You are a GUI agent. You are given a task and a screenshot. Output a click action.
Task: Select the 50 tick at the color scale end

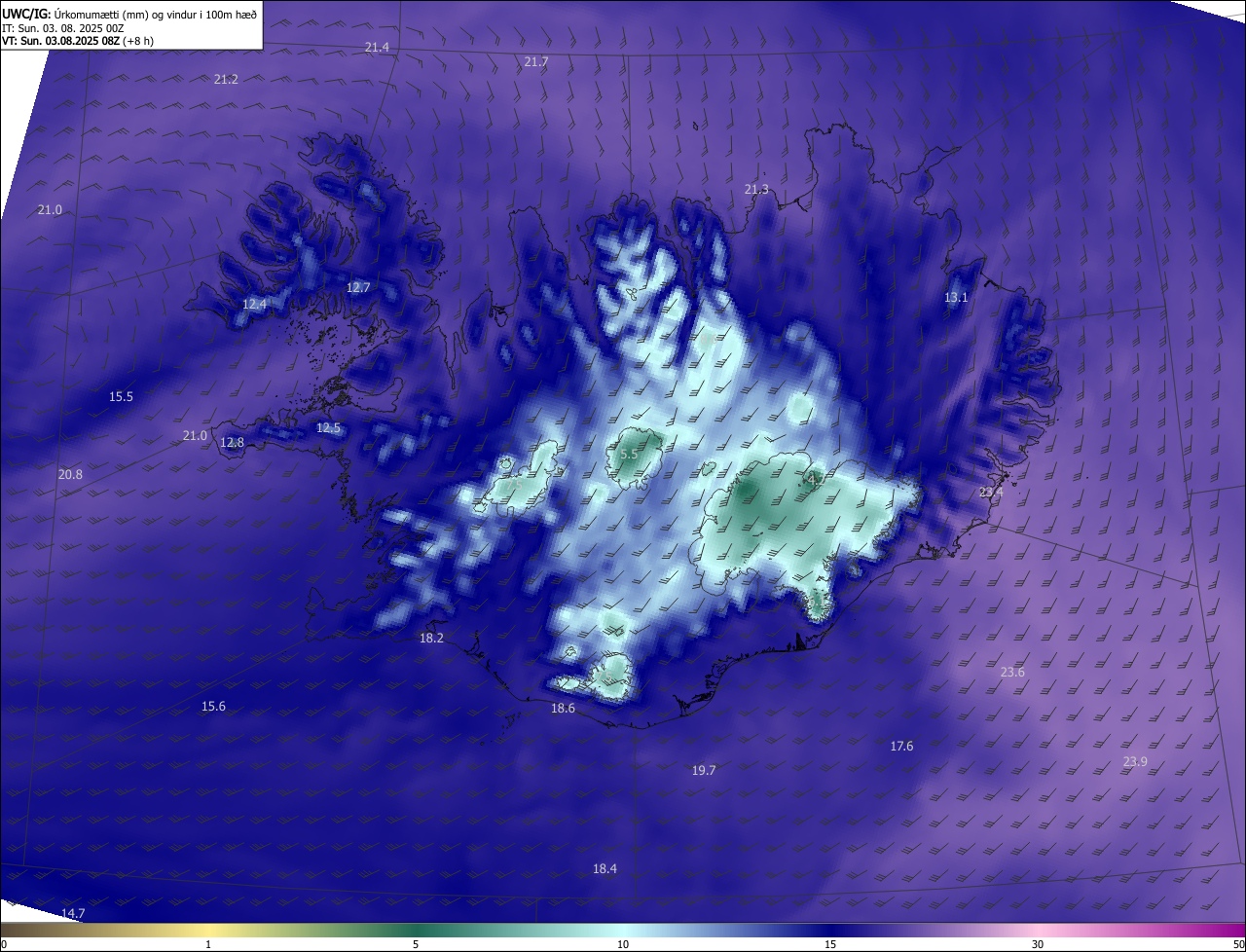[1238, 944]
